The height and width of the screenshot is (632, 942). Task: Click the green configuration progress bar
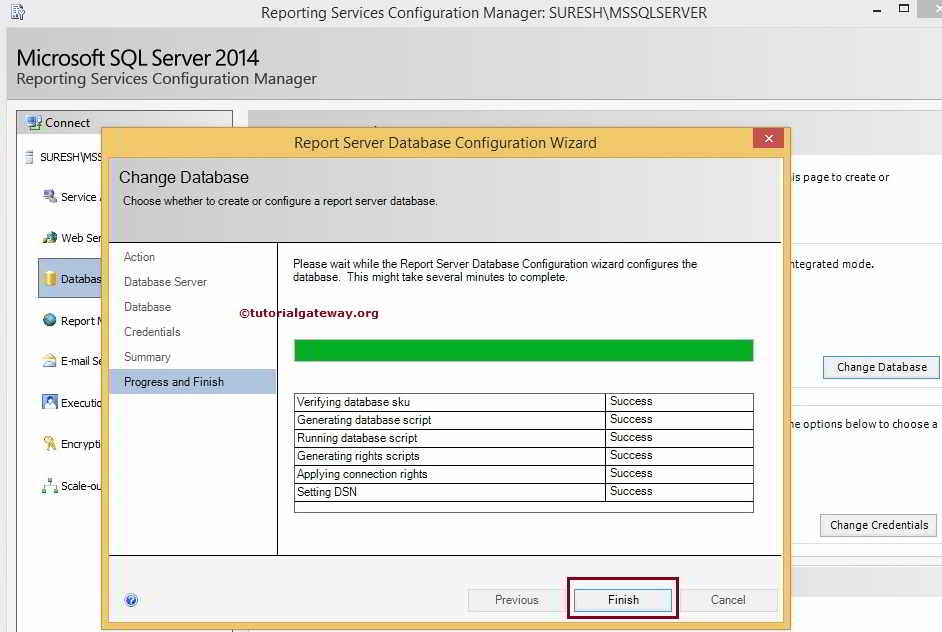pos(523,350)
